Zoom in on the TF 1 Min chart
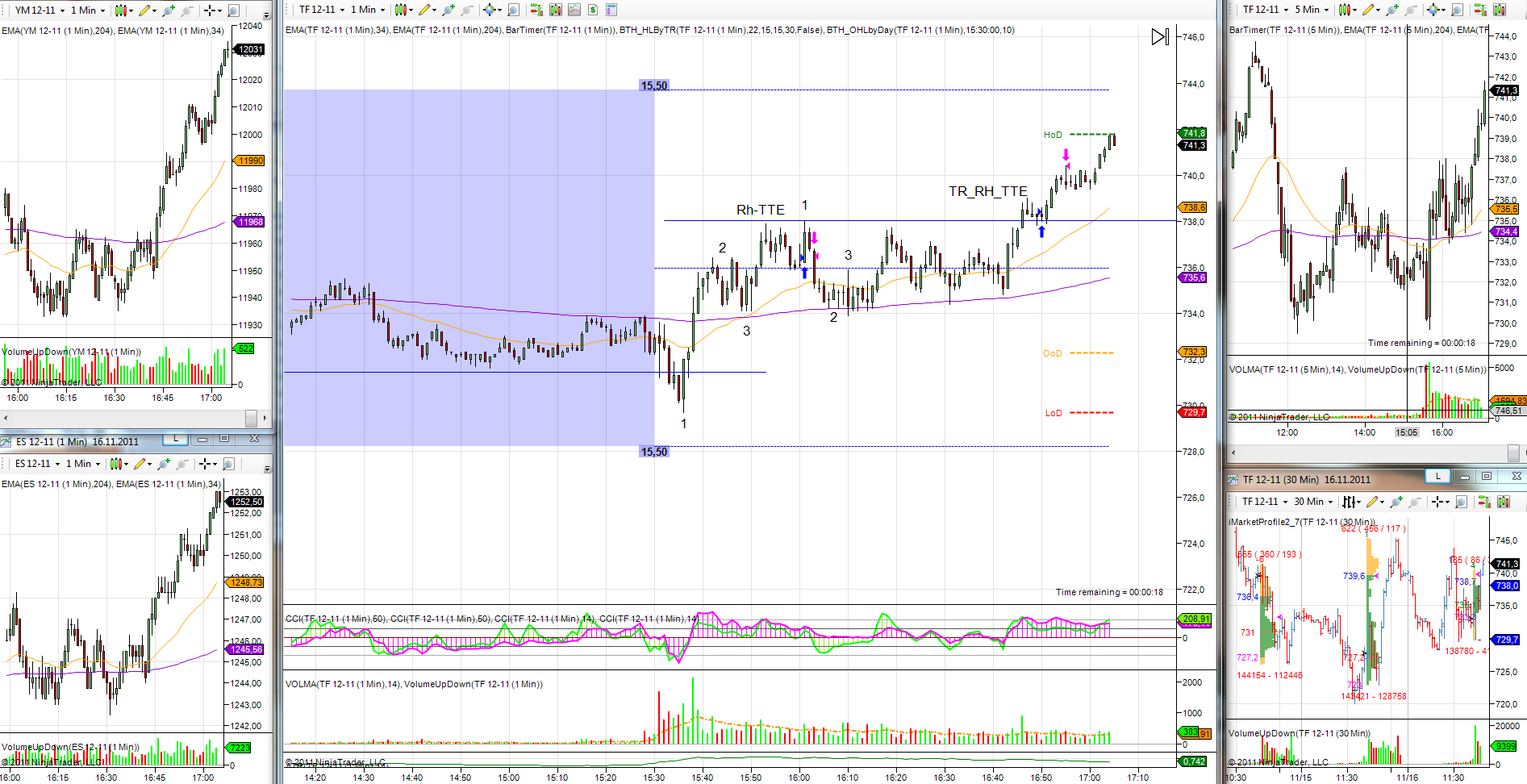Viewport: 1527px width, 784px height. tap(449, 10)
